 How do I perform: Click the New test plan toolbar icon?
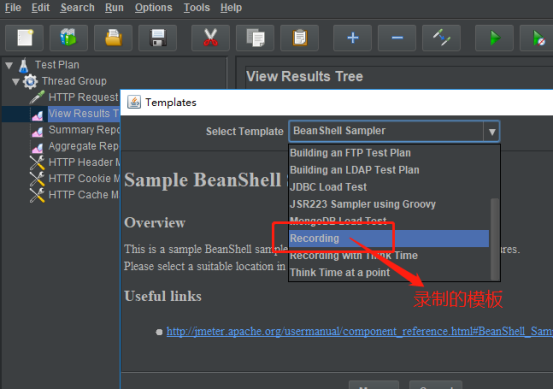click(x=24, y=38)
